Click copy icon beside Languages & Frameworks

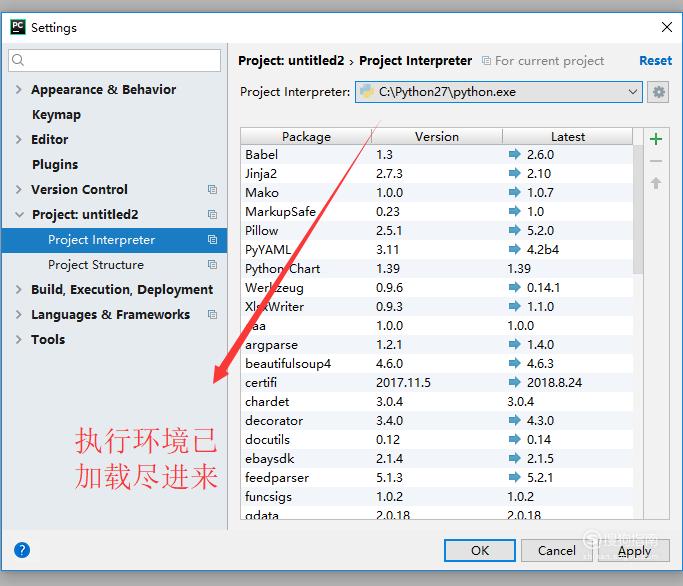212,315
